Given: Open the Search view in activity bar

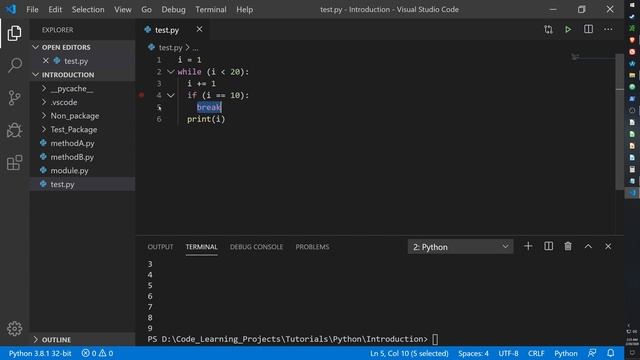Looking at the screenshot, I should pyautogui.click(x=14, y=65).
